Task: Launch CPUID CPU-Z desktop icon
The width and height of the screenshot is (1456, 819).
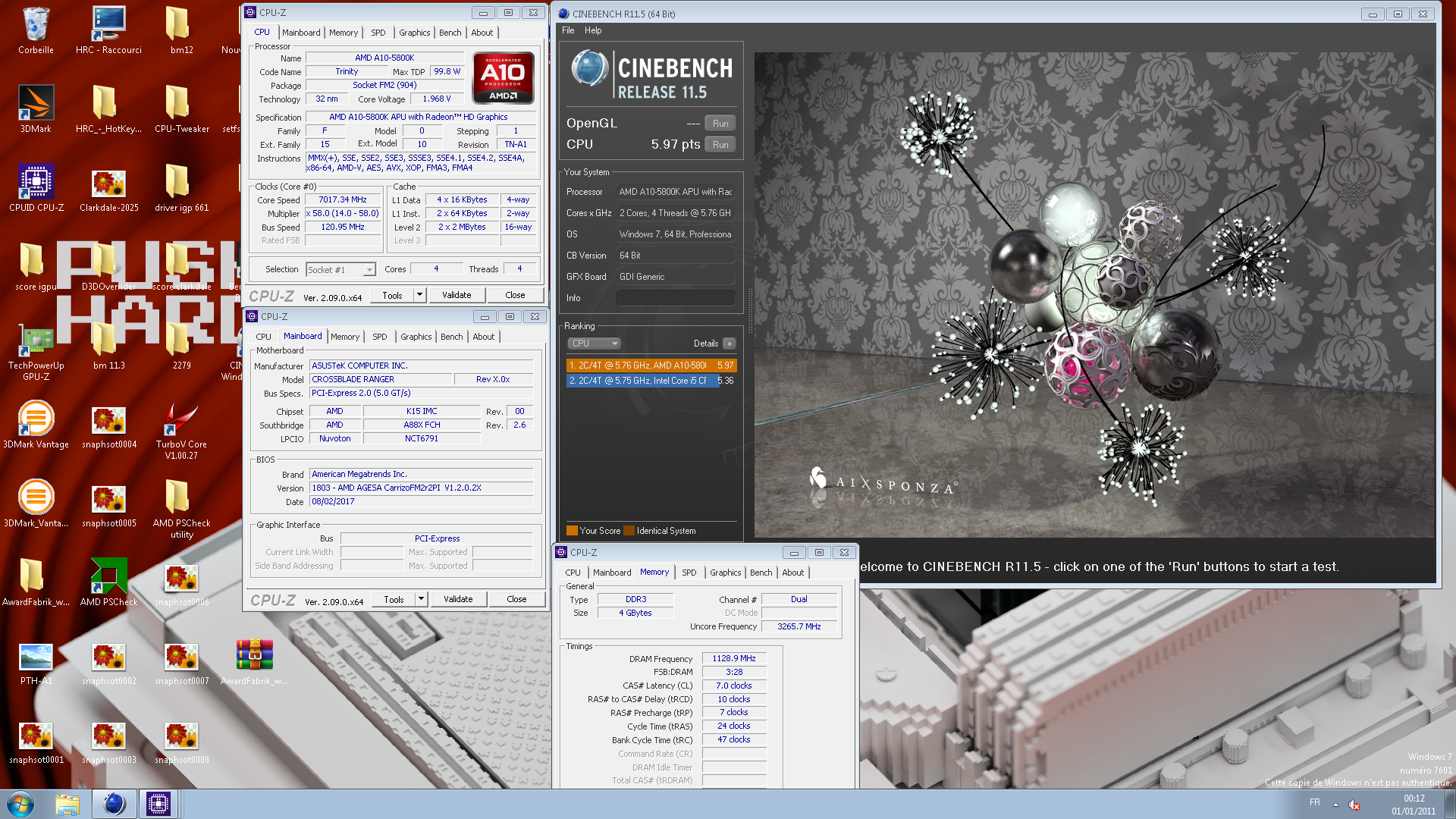Action: point(36,188)
